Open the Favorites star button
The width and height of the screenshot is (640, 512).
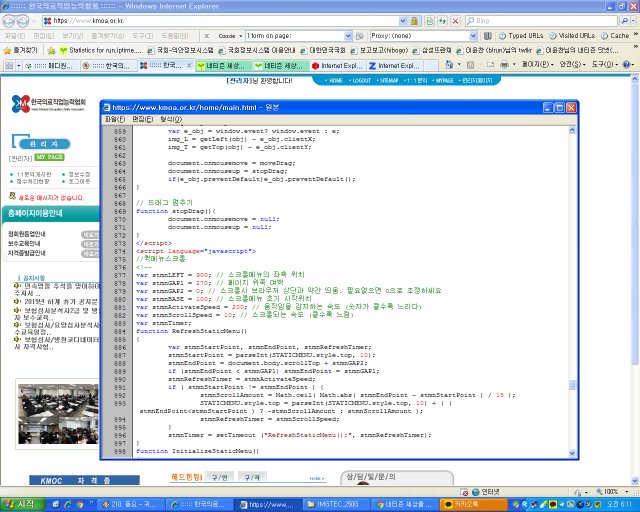(x=20, y=50)
